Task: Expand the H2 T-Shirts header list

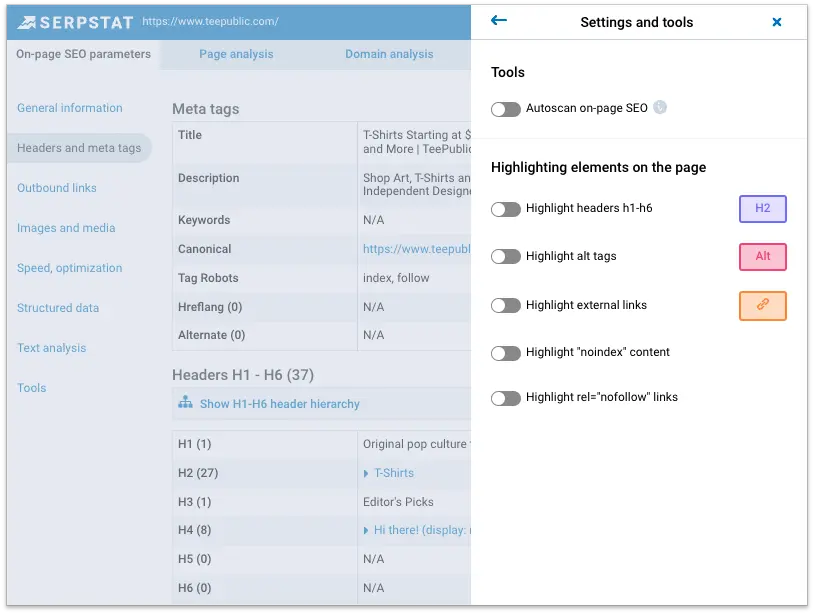Action: click(366, 473)
